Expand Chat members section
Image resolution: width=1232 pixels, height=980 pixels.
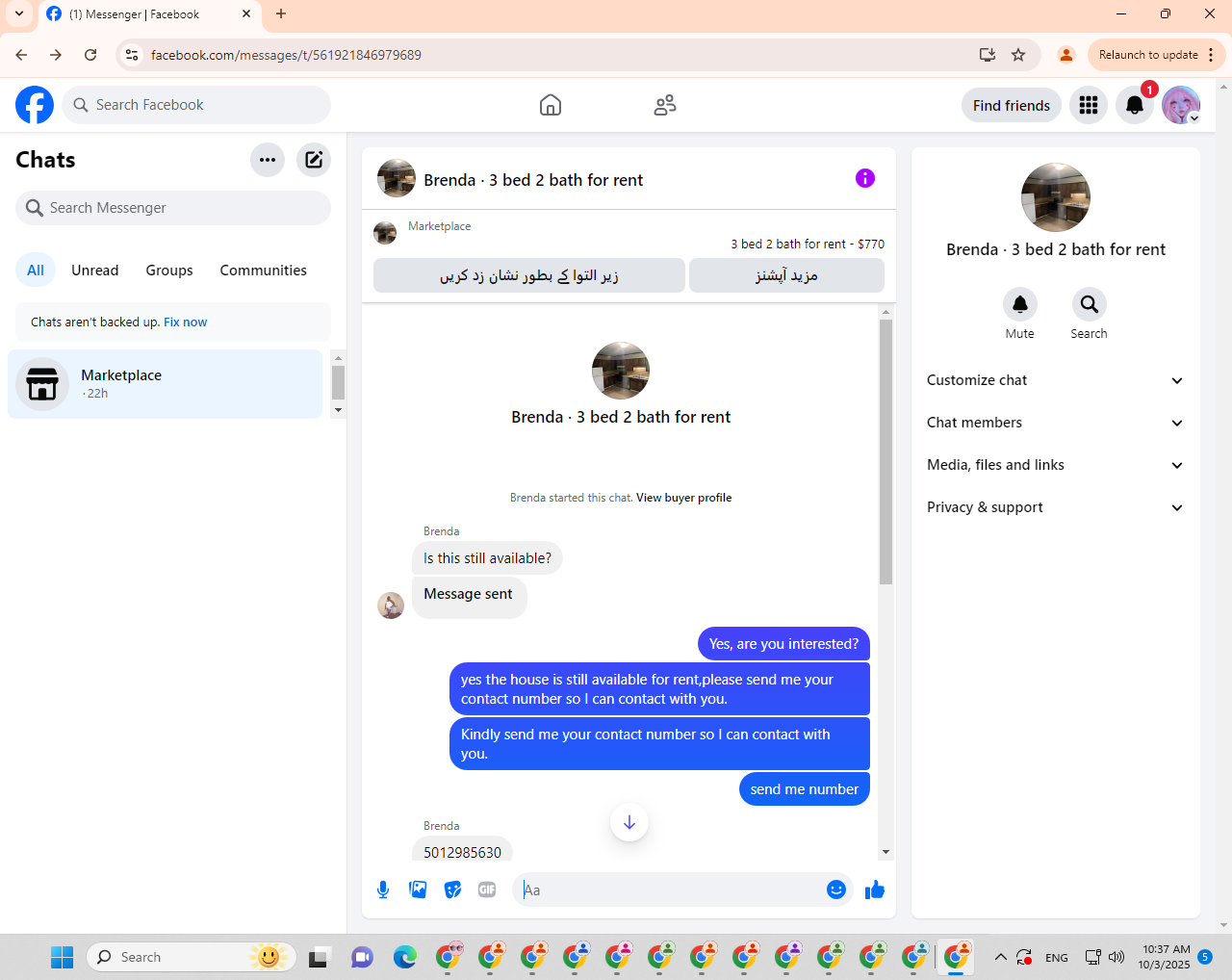click(x=1055, y=423)
